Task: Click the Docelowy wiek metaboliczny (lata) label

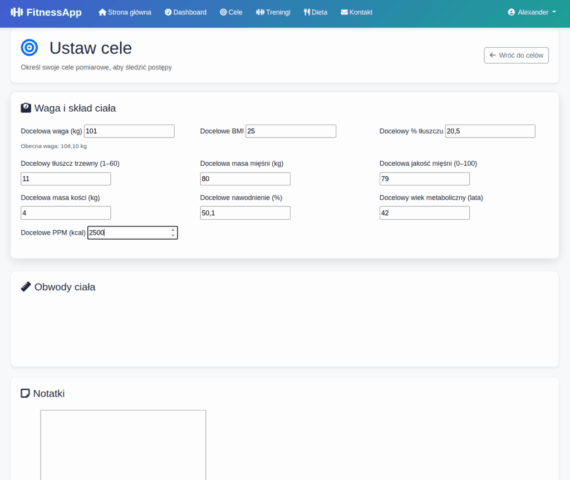Action: (431, 198)
